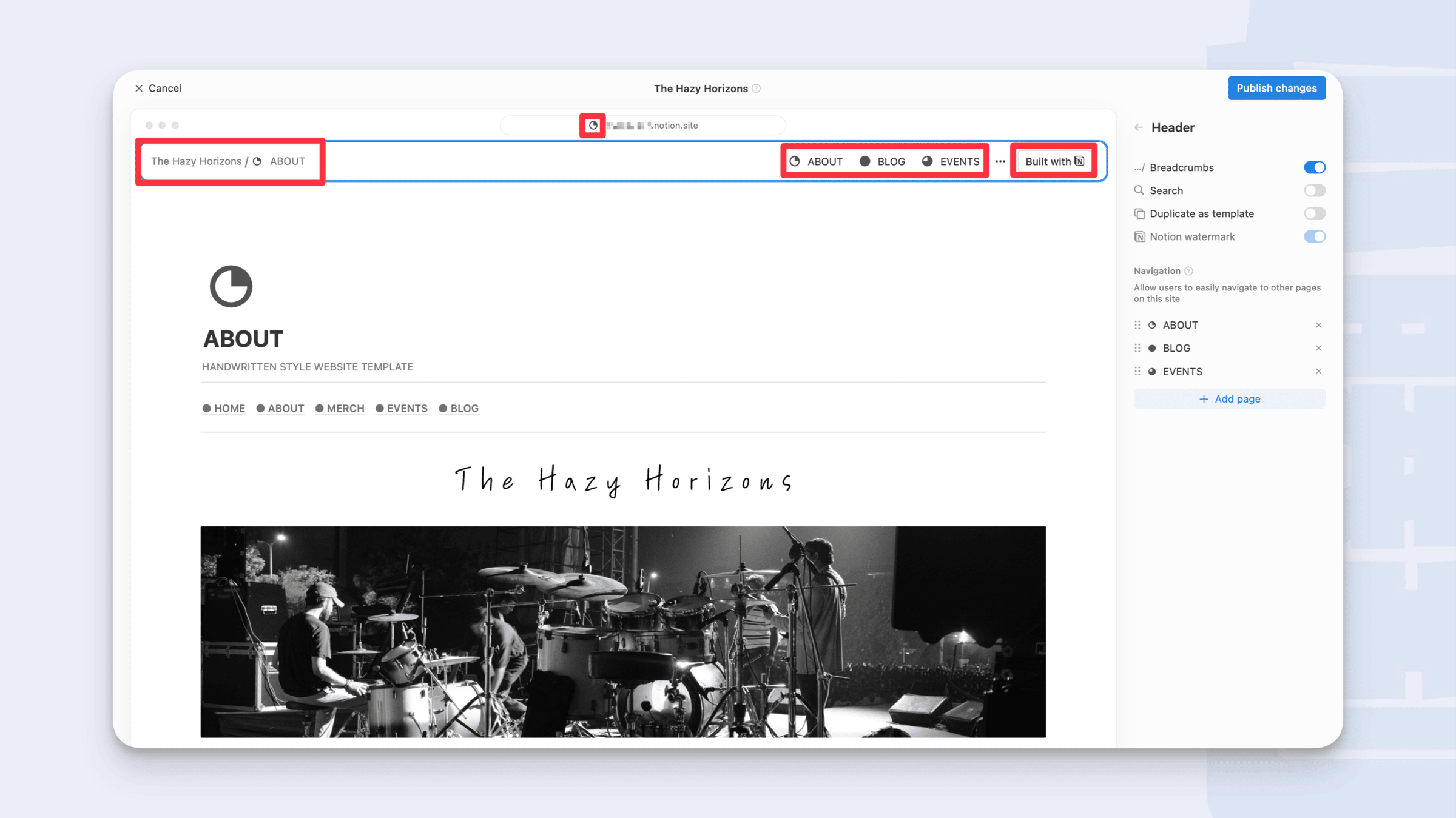Open the EVENTS link in the page menu

(x=402, y=409)
